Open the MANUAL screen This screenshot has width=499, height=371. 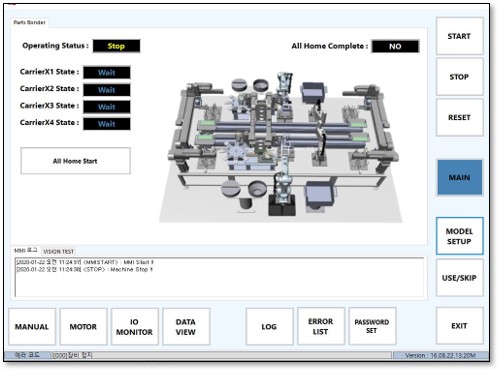(32, 326)
